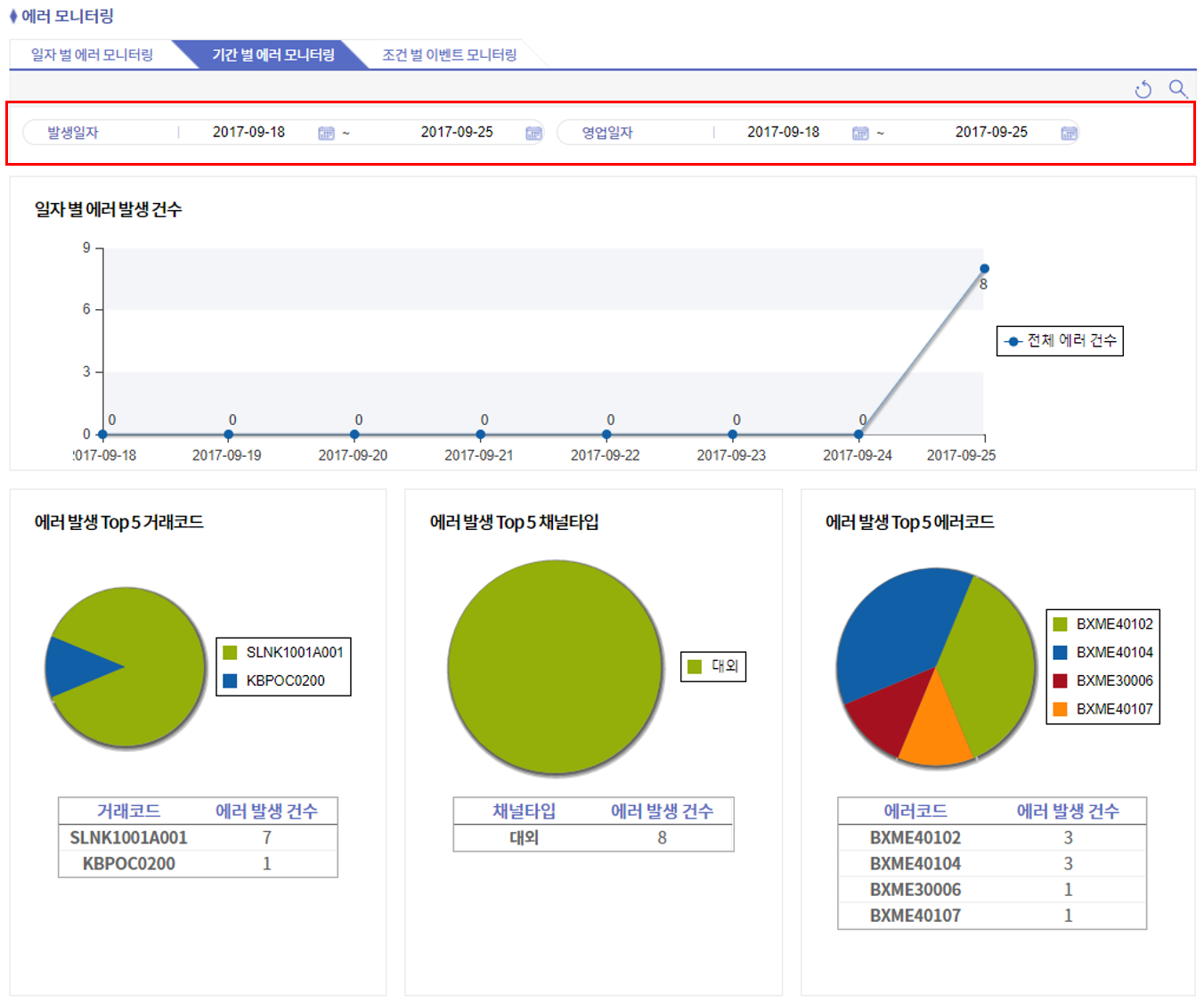Select SLNK1001A001 row in 거래코드 table
The image size is (1204, 1002).
click(x=198, y=837)
